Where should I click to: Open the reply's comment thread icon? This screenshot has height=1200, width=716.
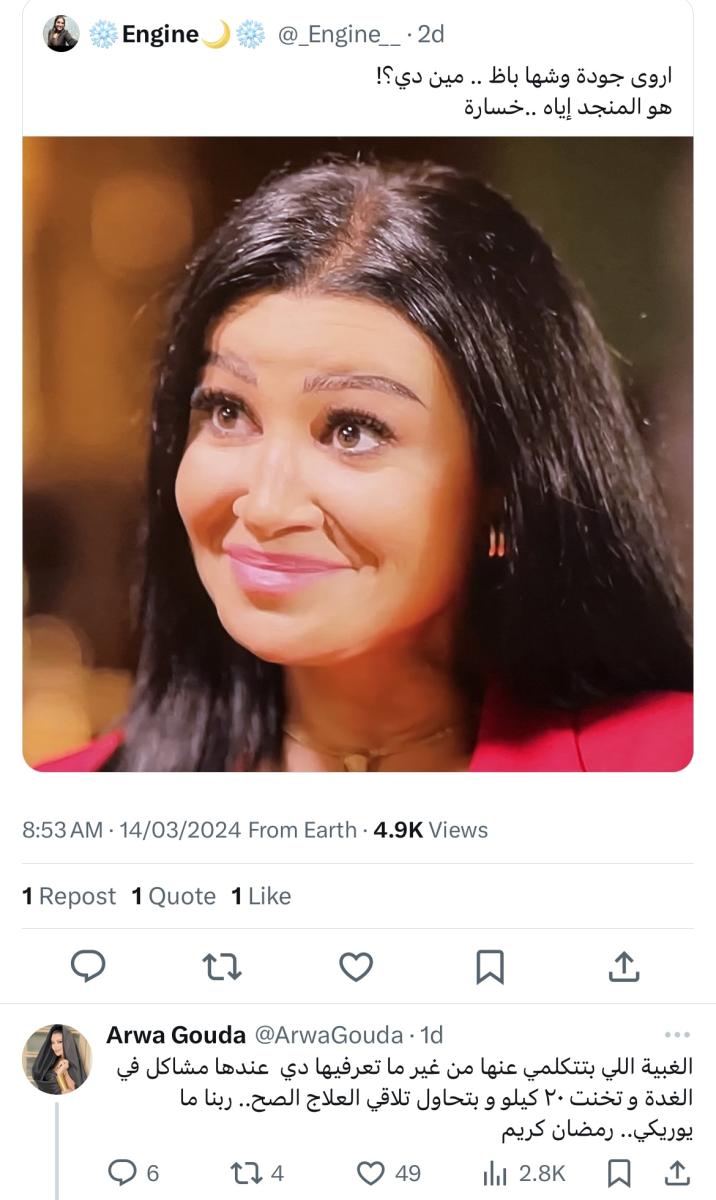tap(121, 1172)
